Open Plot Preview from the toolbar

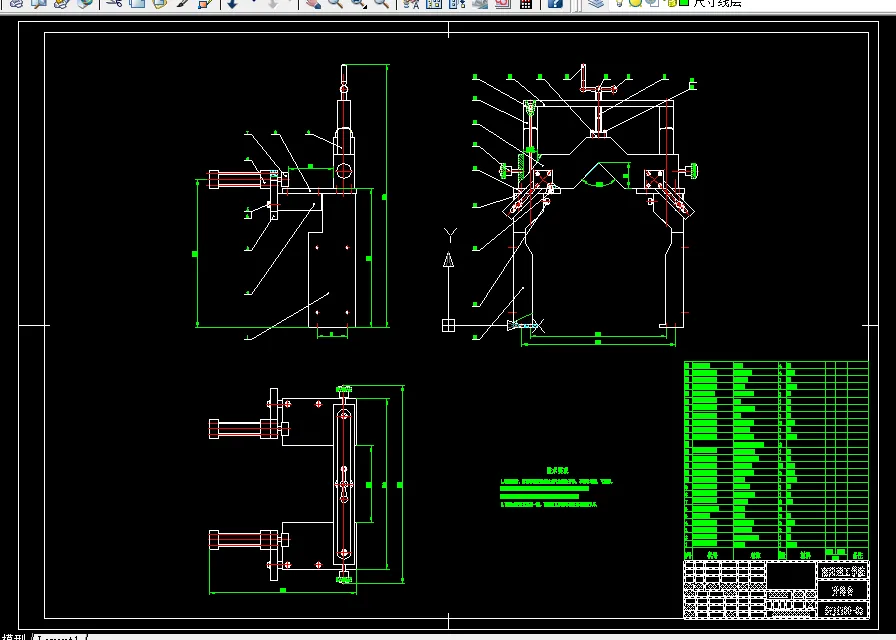click(x=38, y=4)
